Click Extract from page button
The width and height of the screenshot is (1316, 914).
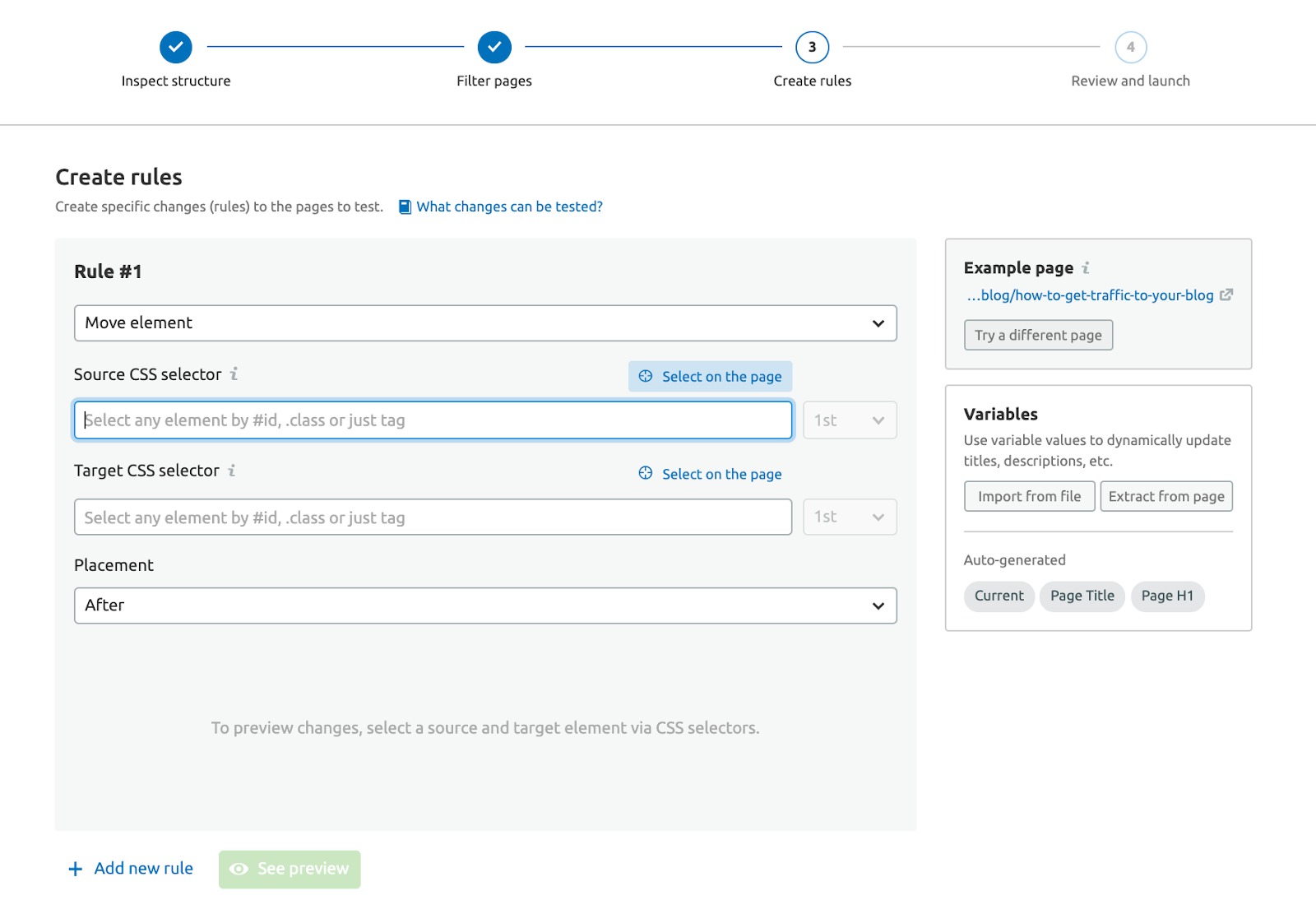coord(1166,496)
